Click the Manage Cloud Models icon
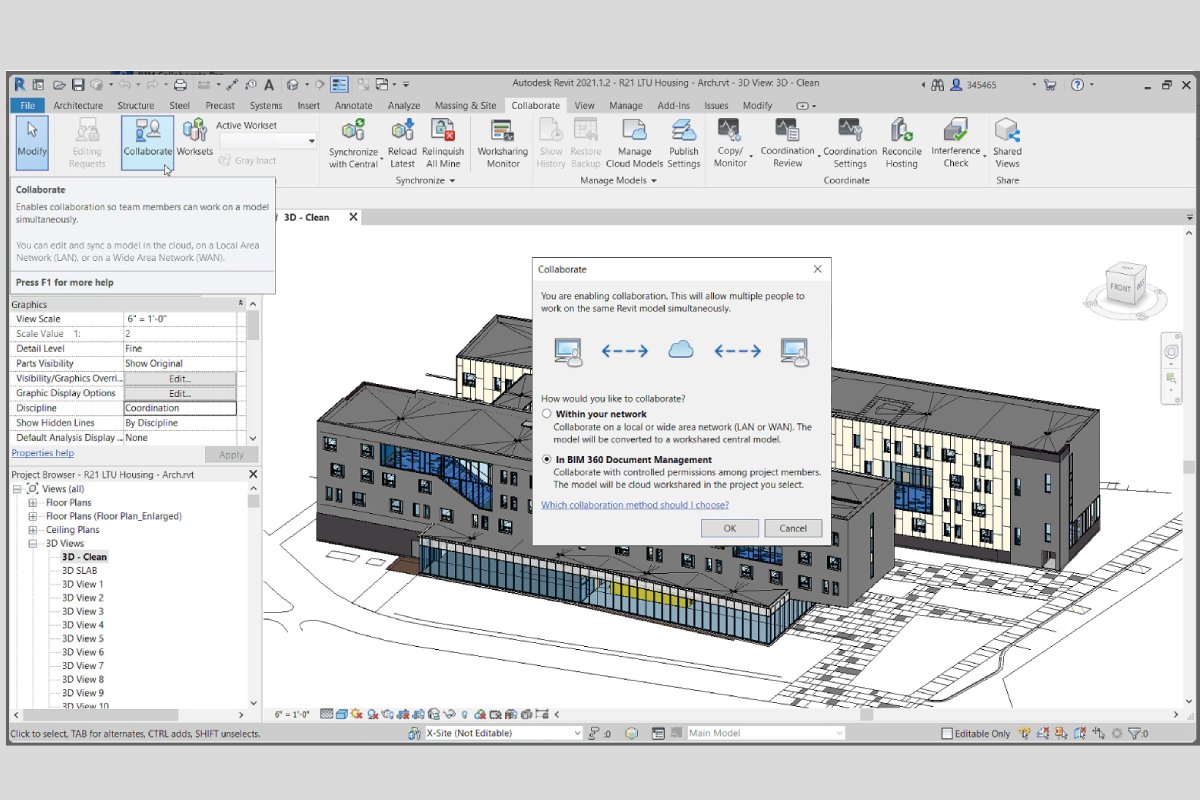Viewport: 1200px width, 800px height. [634, 131]
